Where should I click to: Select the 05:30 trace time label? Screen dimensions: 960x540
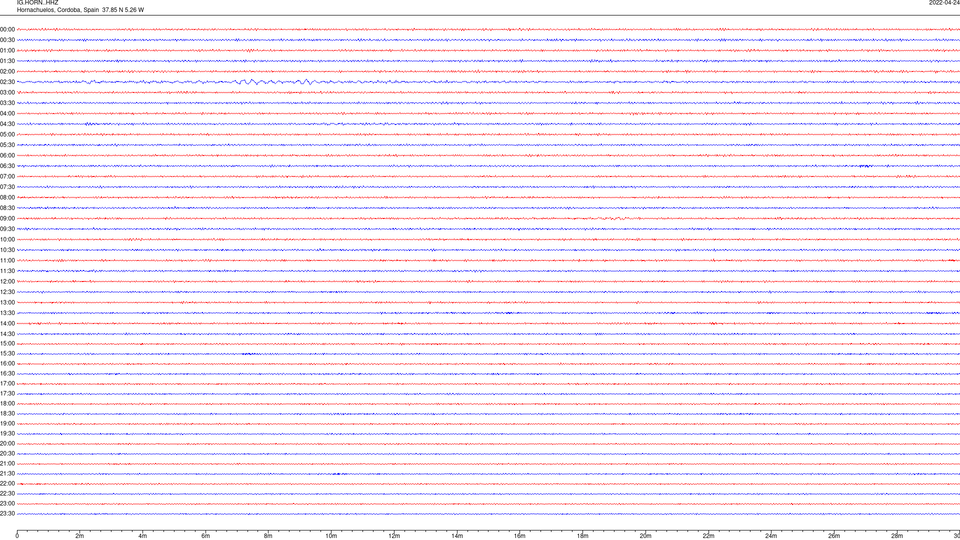(x=7, y=145)
